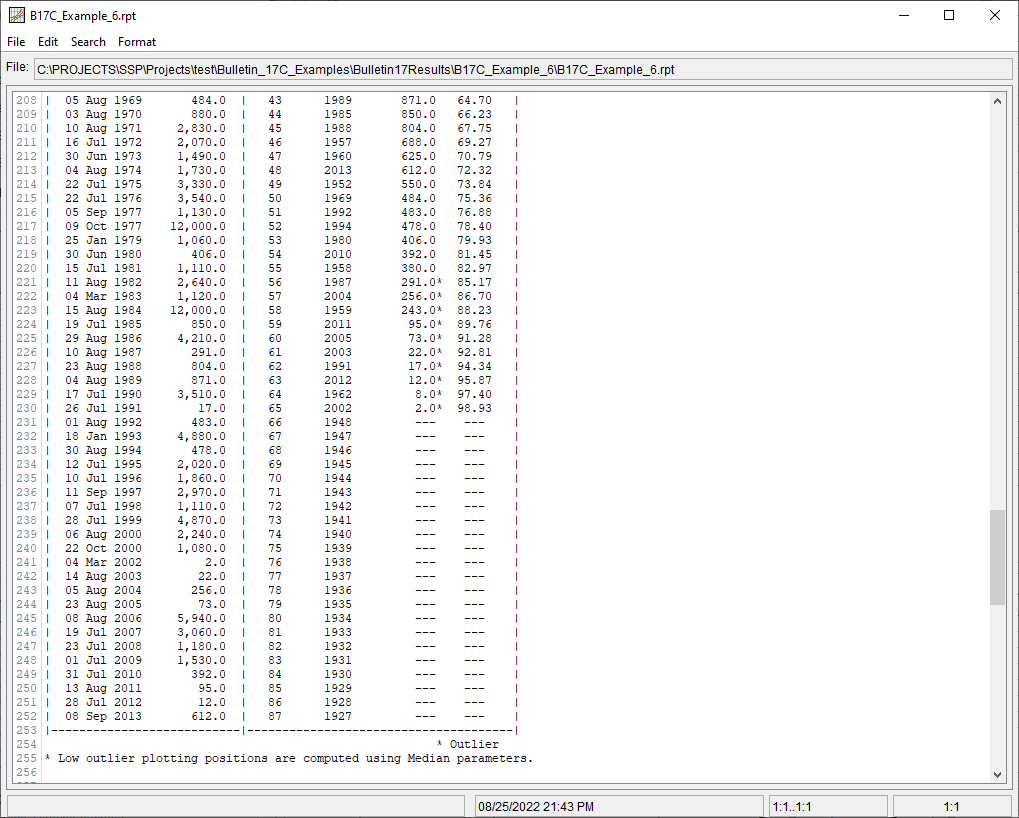Click the flow value 3,060.0
The image size is (1019, 818).
coord(201,632)
